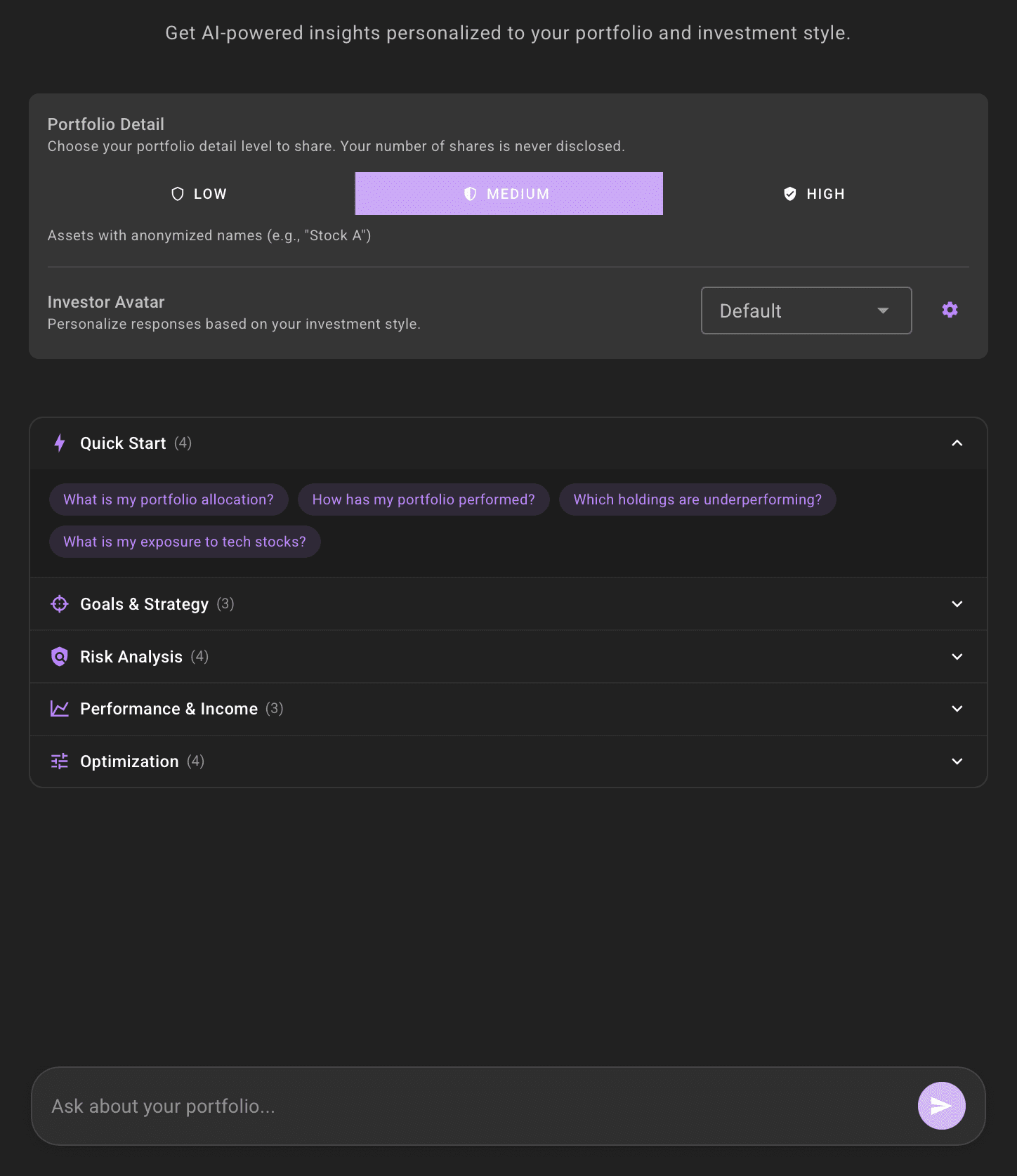Click the target icon next to Goals & Strategy

pos(59,603)
